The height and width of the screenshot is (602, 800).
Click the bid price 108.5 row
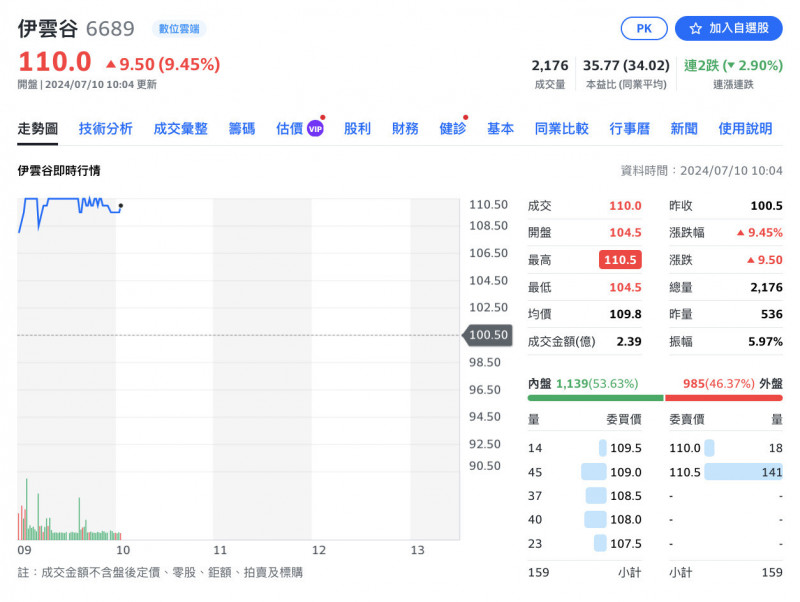tap(585, 495)
